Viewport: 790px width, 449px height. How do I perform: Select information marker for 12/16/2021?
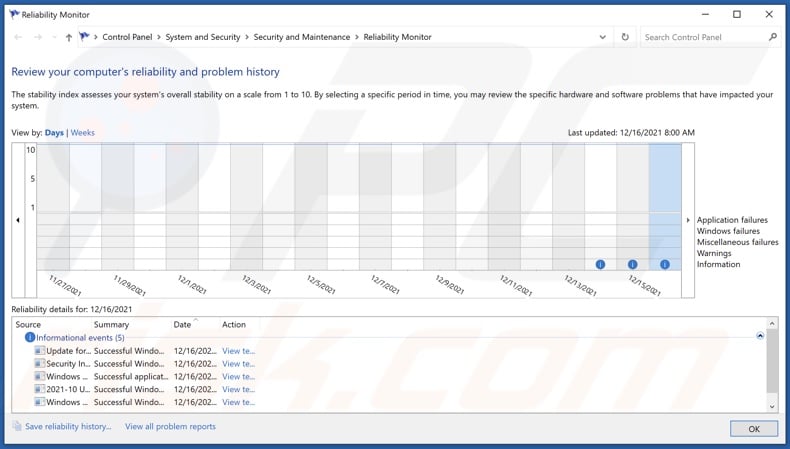click(x=665, y=264)
